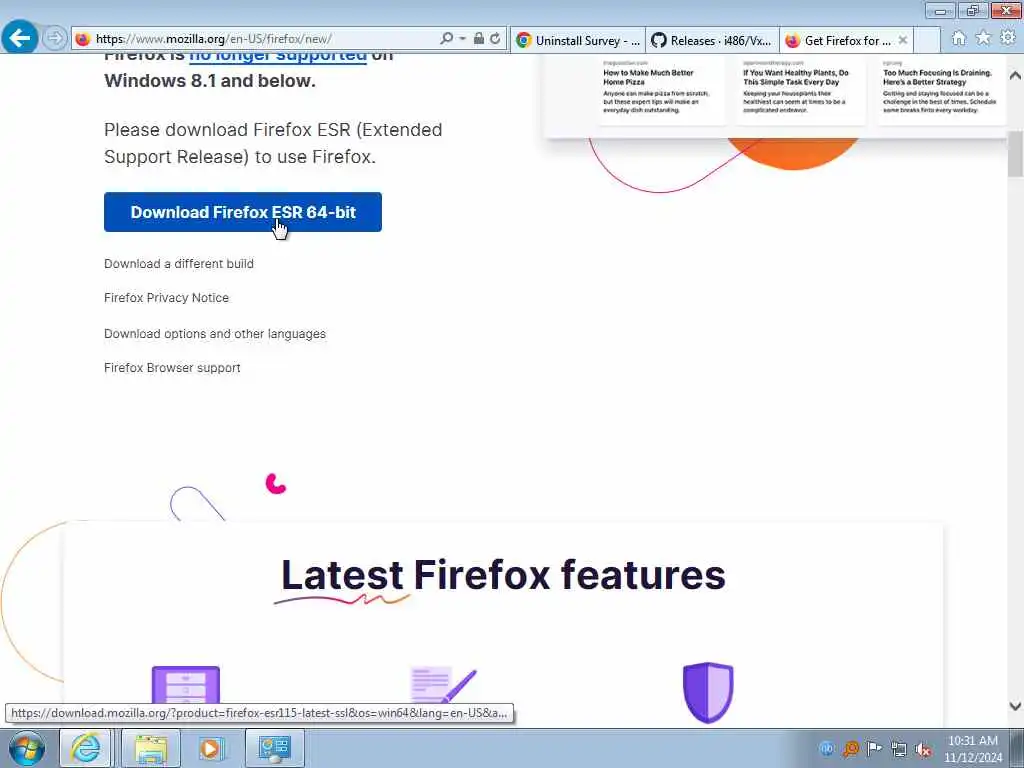Click the page scrollbar down arrow
Screen dimensions: 1024x768
coord(1015,706)
